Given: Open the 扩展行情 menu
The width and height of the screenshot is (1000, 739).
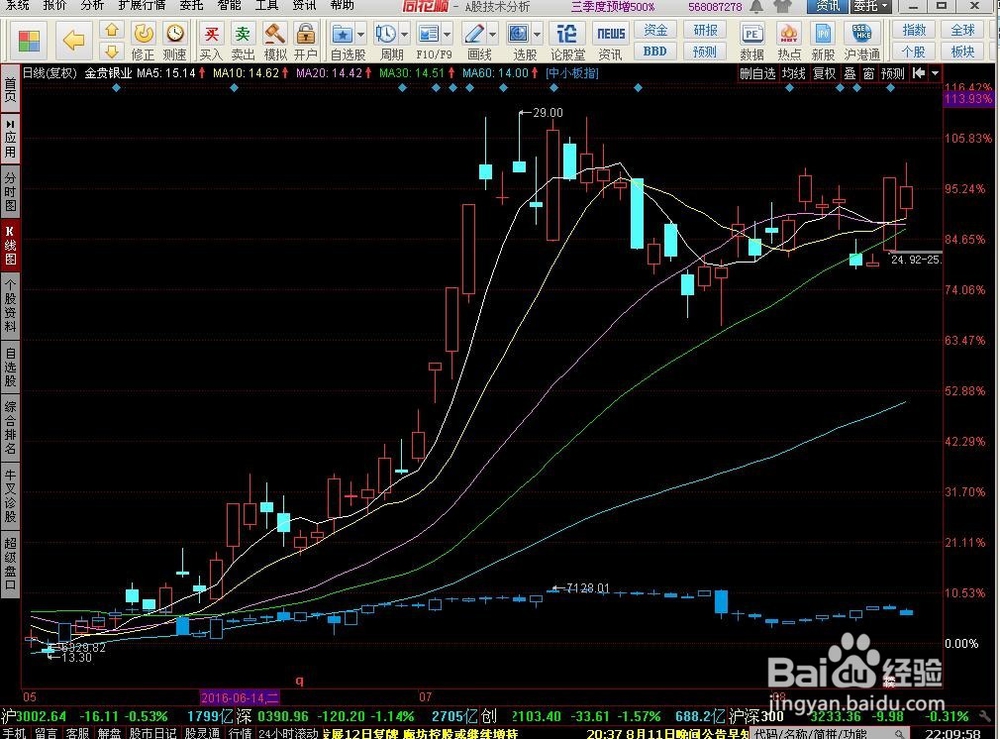Looking at the screenshot, I should click(142, 5).
